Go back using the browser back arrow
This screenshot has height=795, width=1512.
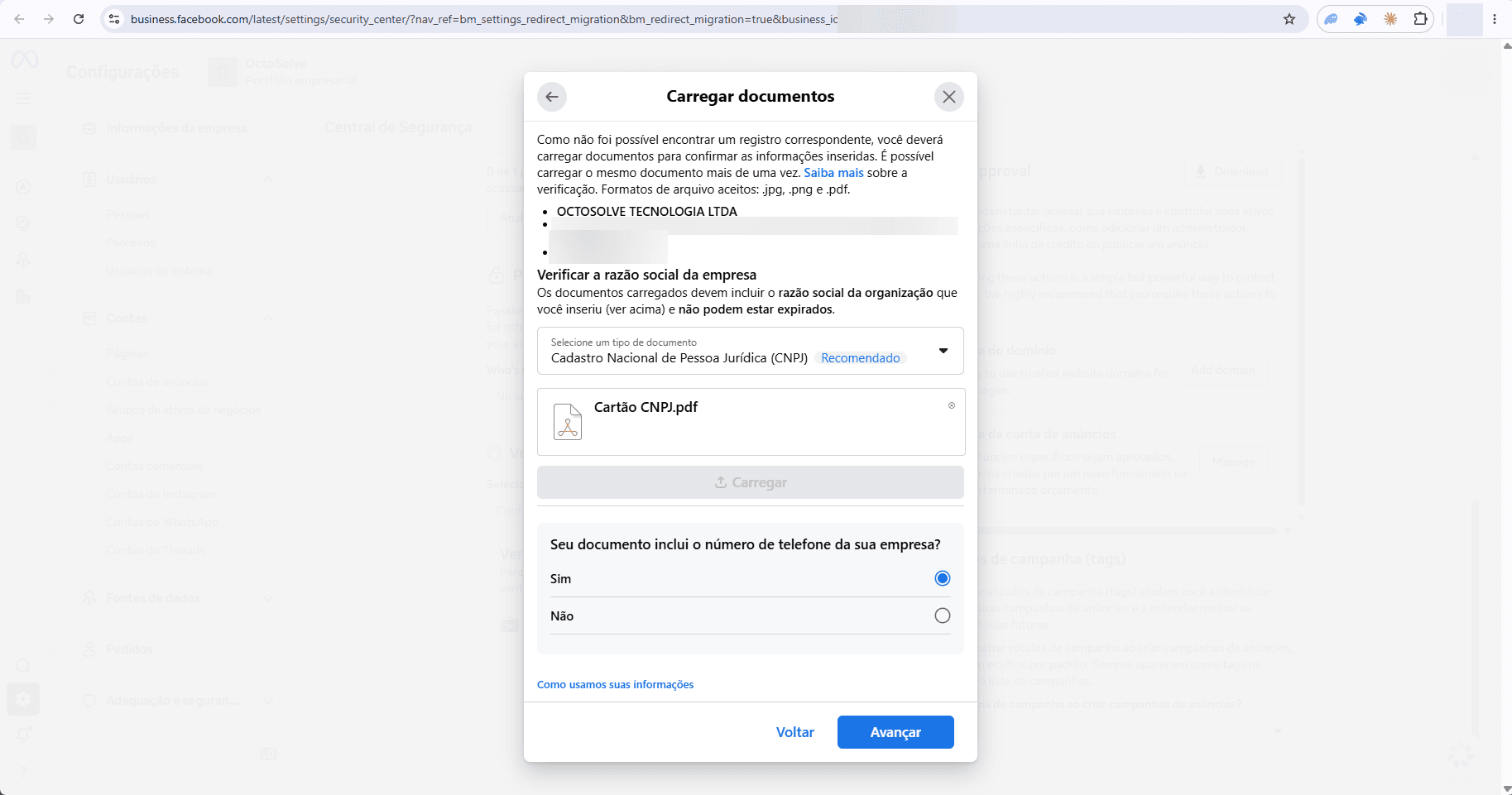(19, 19)
